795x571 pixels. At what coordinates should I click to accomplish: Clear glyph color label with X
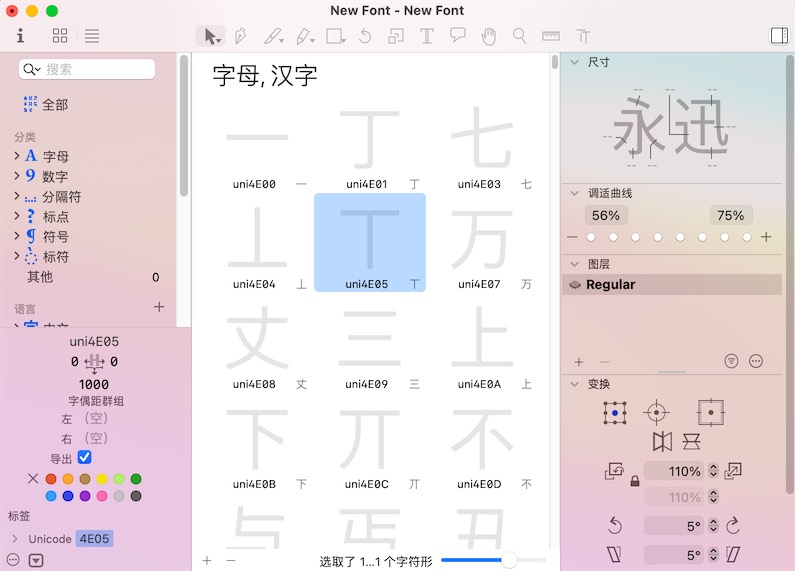[33, 478]
